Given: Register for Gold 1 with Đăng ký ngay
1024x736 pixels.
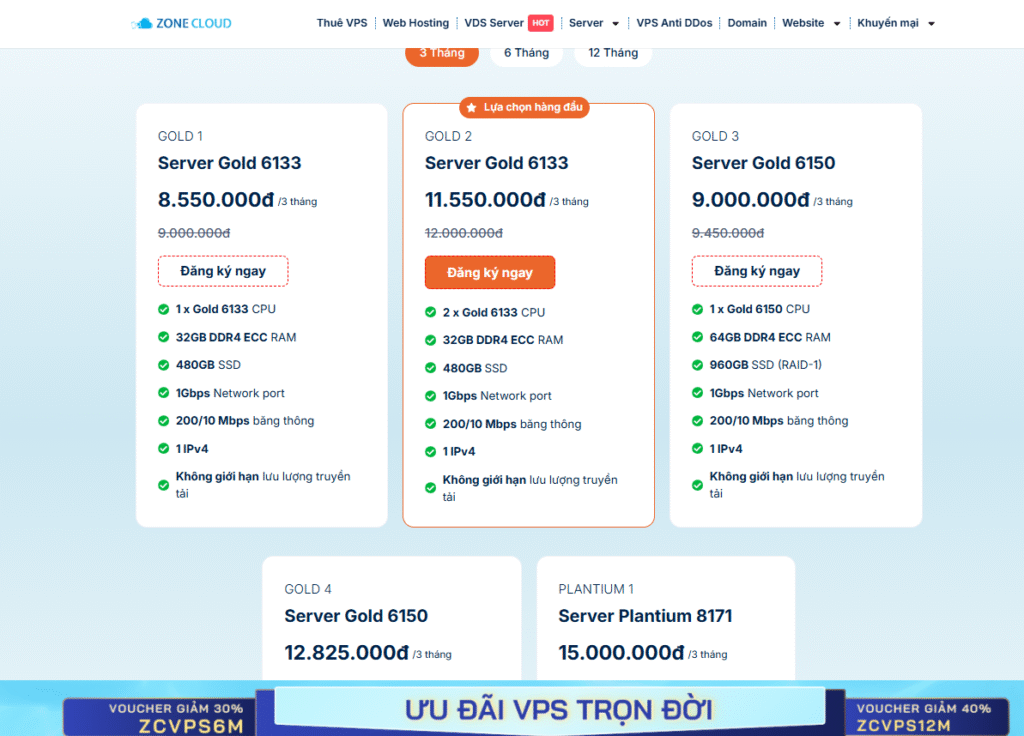Looking at the screenshot, I should pyautogui.click(x=223, y=271).
